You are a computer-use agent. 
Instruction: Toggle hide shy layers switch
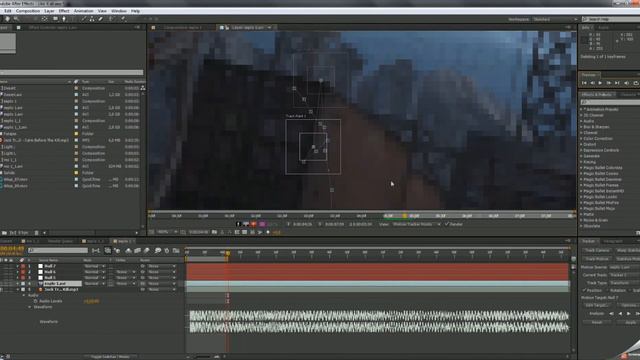(x=129, y=251)
